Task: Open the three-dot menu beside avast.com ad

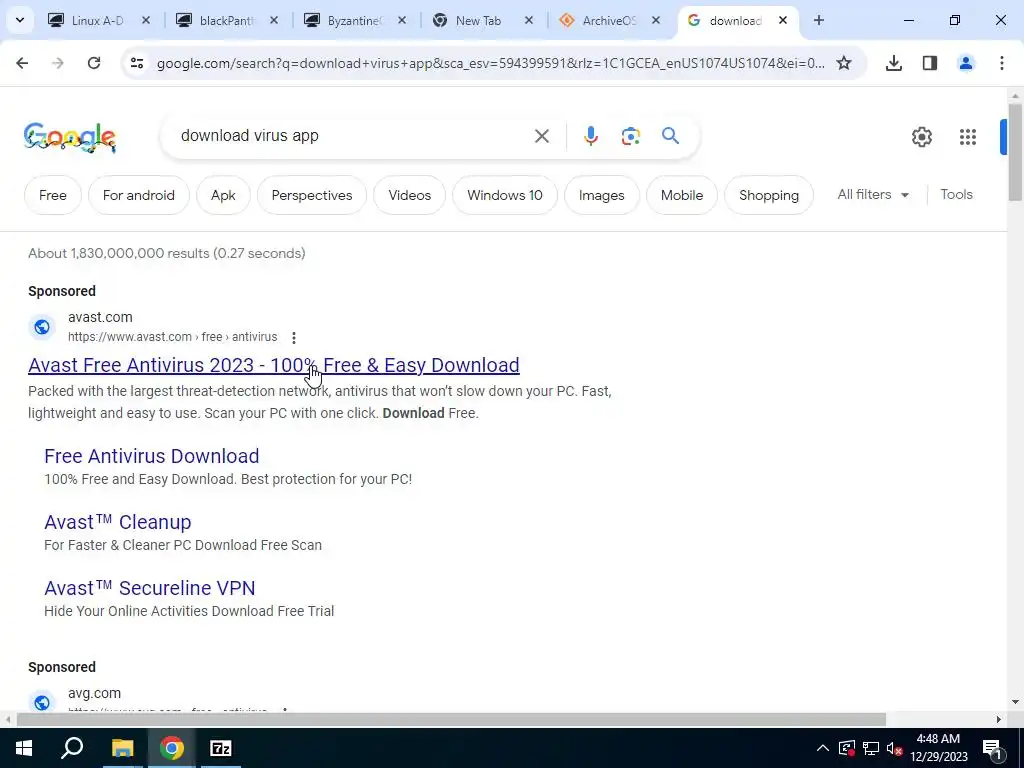Action: [294, 338]
